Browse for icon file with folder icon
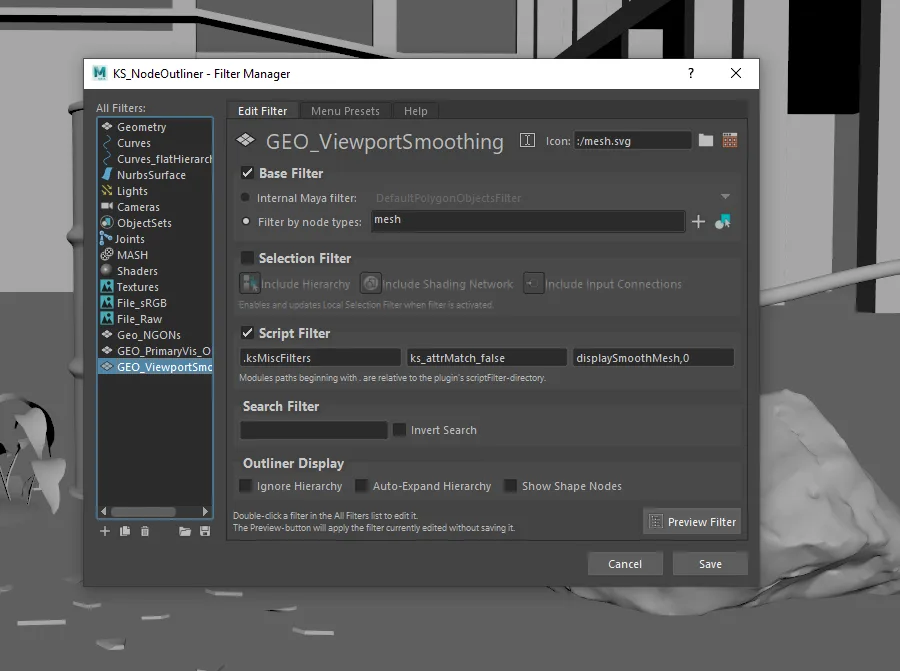This screenshot has height=671, width=900. [706, 141]
